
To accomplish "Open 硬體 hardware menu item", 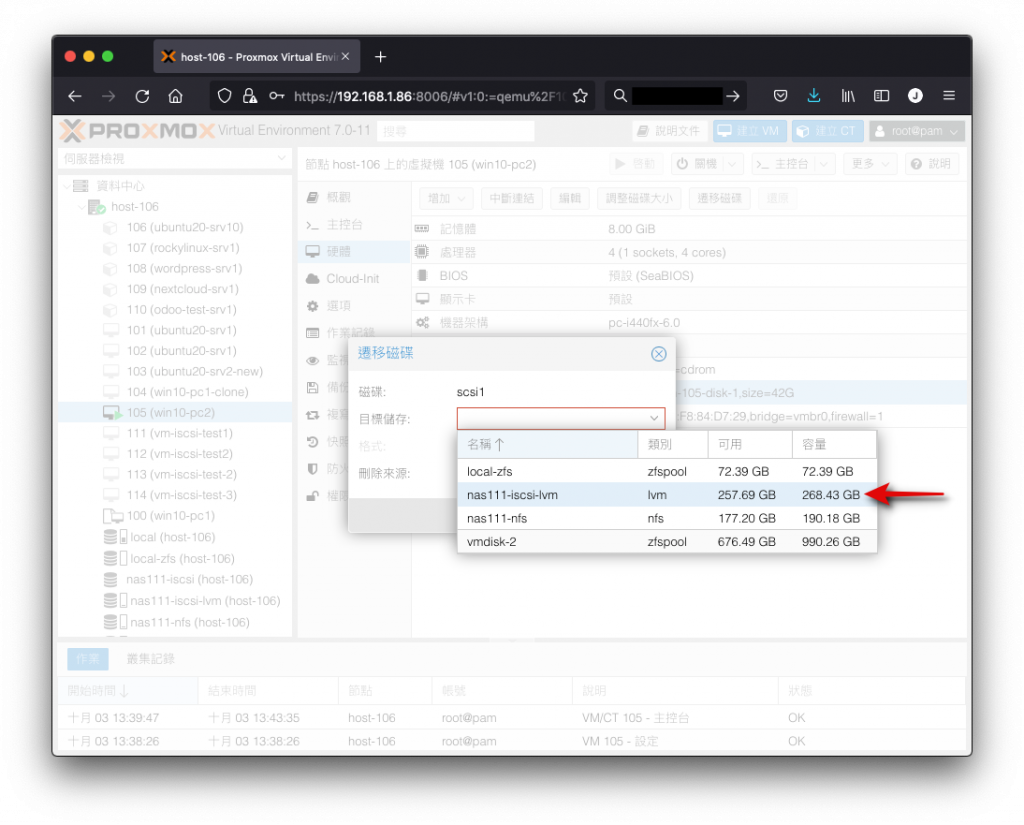I will tap(354, 251).
